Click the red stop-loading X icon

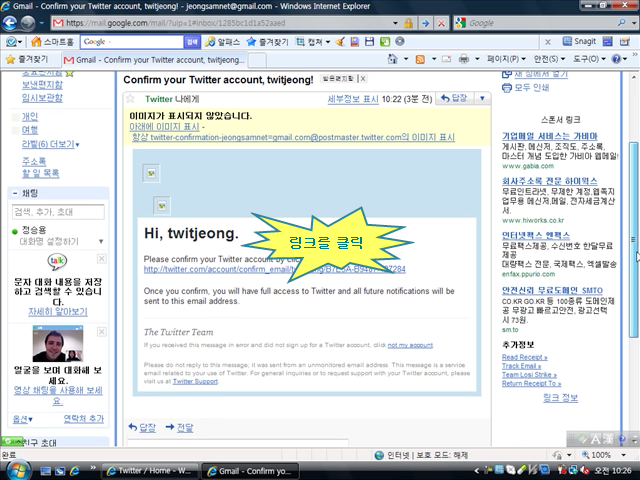[441, 23]
